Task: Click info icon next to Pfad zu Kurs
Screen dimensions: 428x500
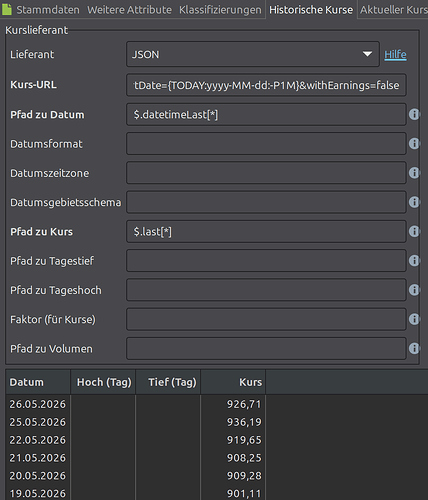Action: click(x=414, y=231)
